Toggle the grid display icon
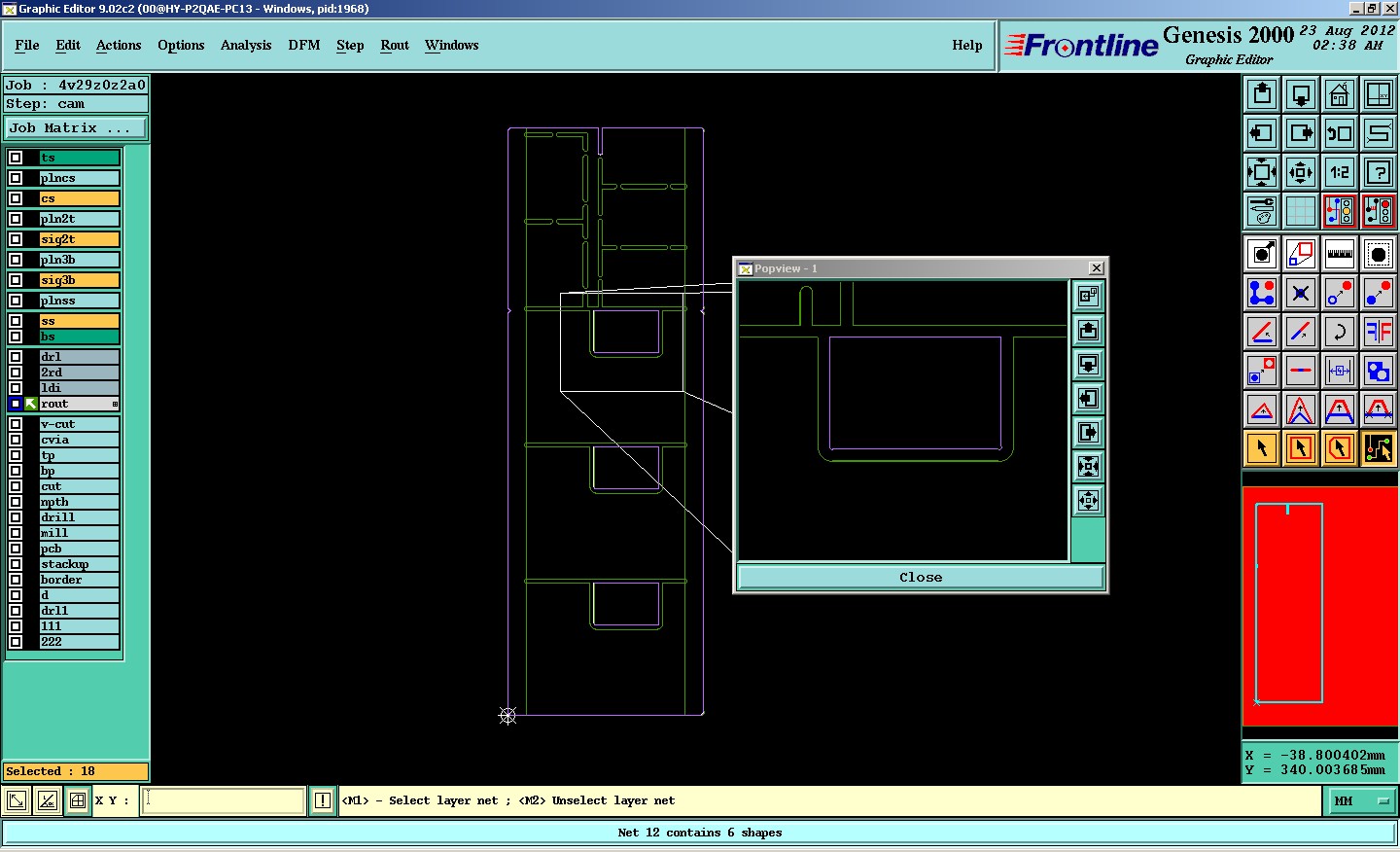Screen dimensions: 1400x852 coord(1301,211)
